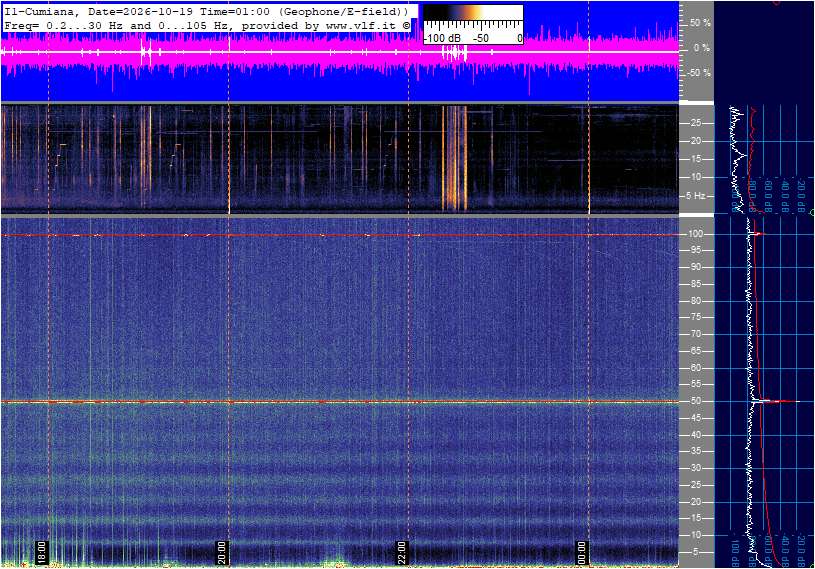Click the 15 tick on upper geophone axis
The height and width of the screenshot is (569, 815).
(x=695, y=159)
